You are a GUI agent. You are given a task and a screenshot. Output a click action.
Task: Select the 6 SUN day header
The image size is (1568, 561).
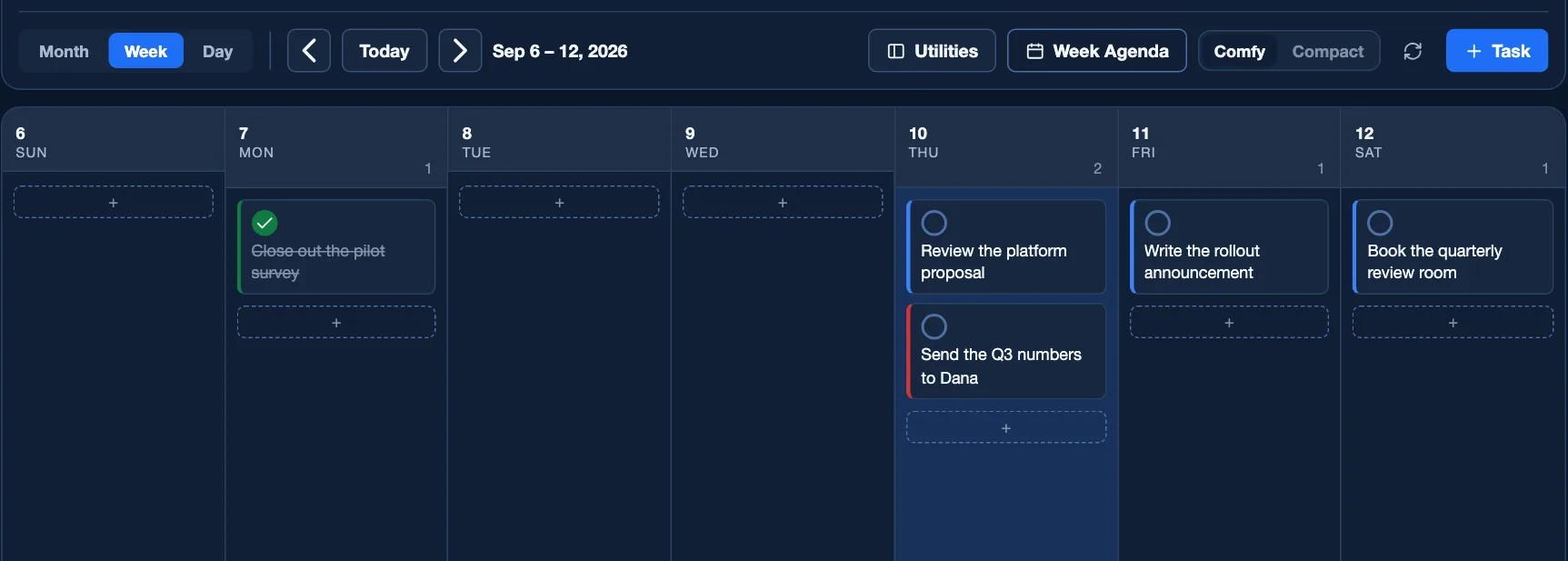pyautogui.click(x=114, y=140)
